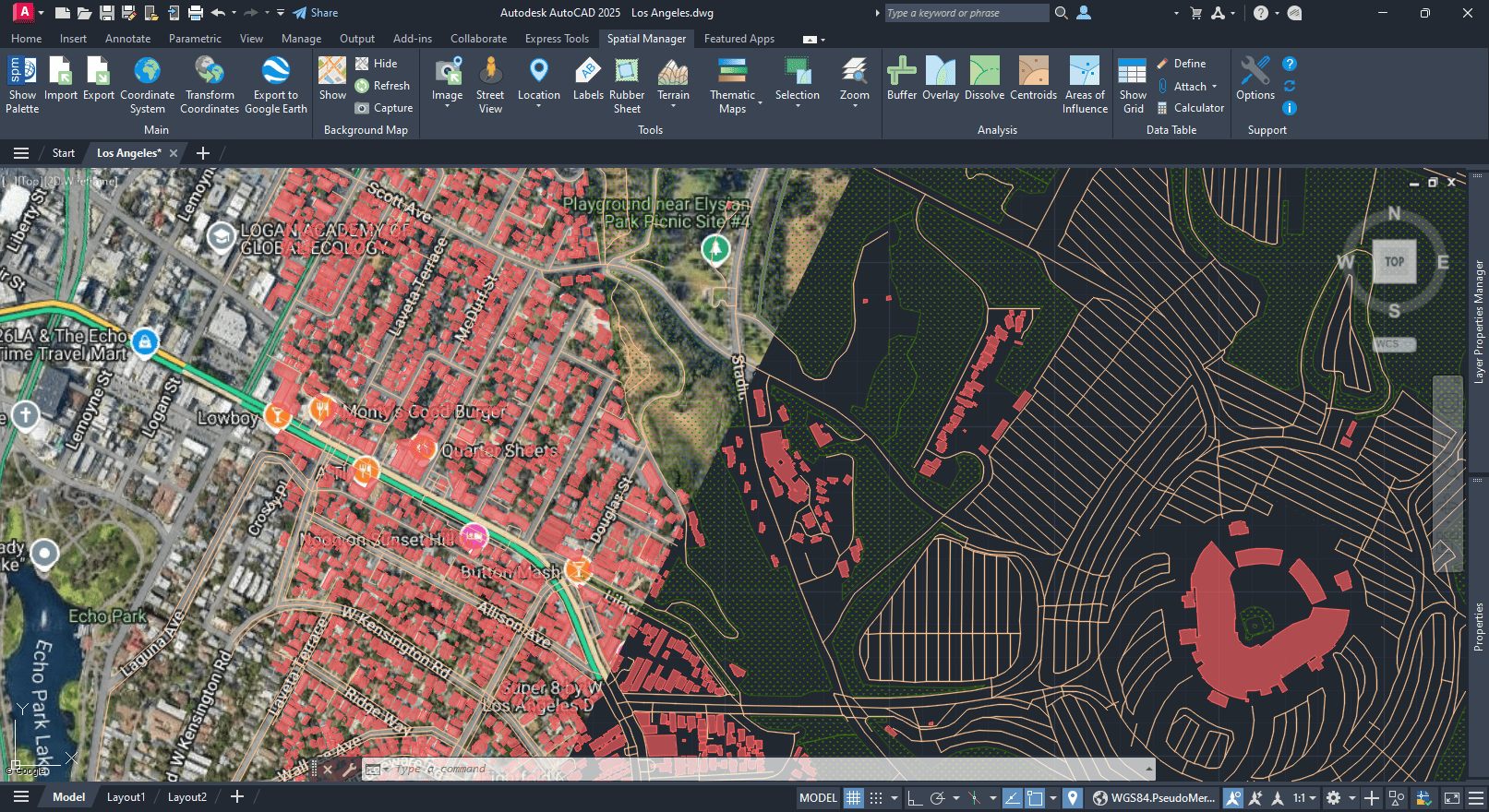Screen dimensions: 1489x812
Task: Open the Insert ribbon tab
Action: click(73, 39)
